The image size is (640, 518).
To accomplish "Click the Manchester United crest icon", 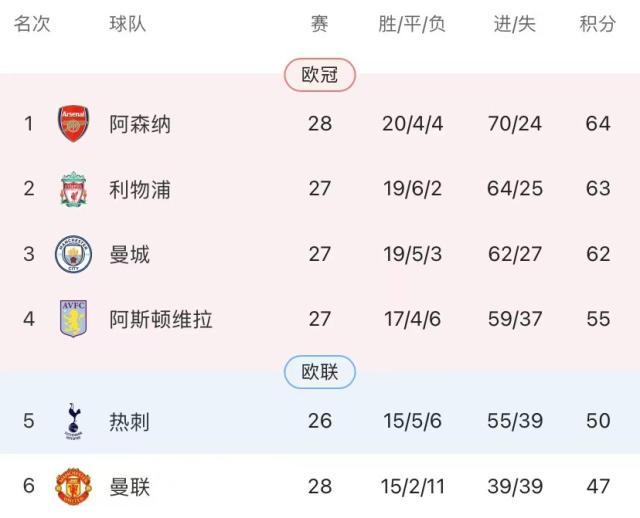I will 73,487.
